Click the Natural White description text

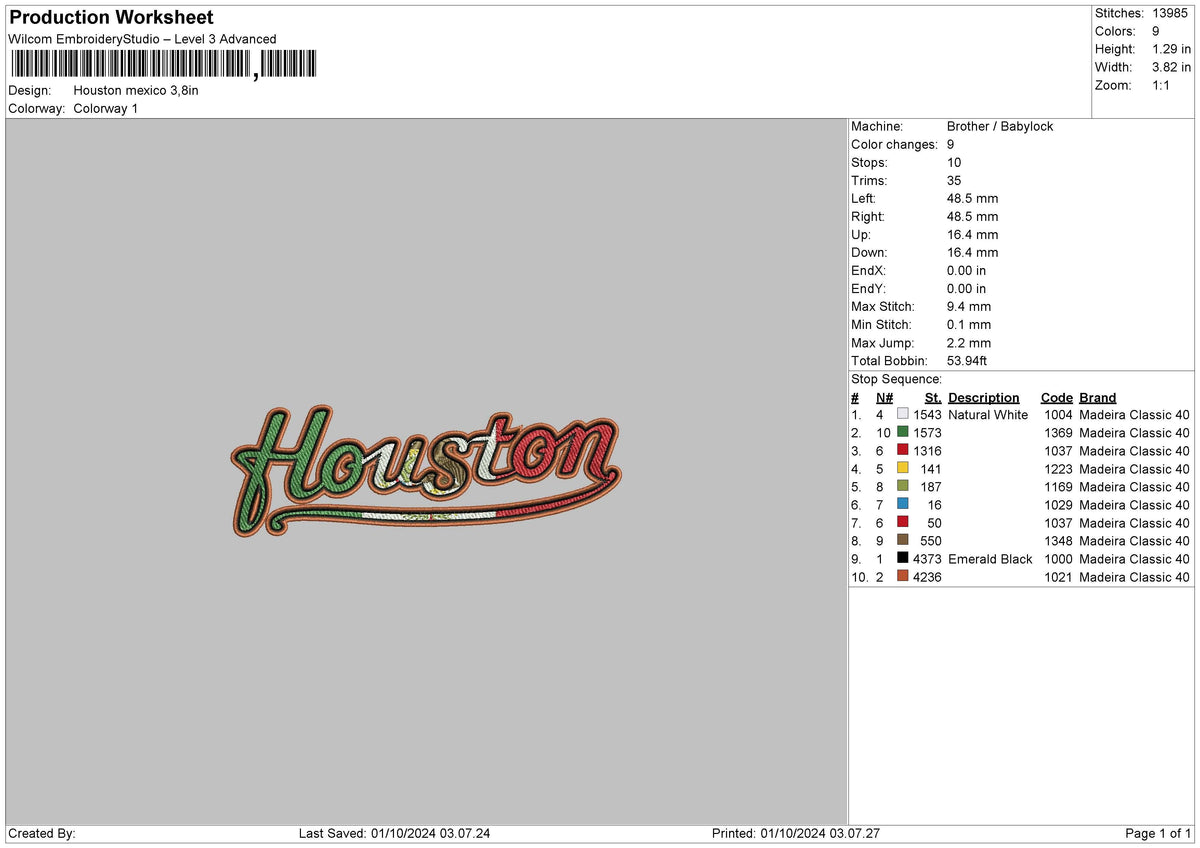(x=988, y=414)
